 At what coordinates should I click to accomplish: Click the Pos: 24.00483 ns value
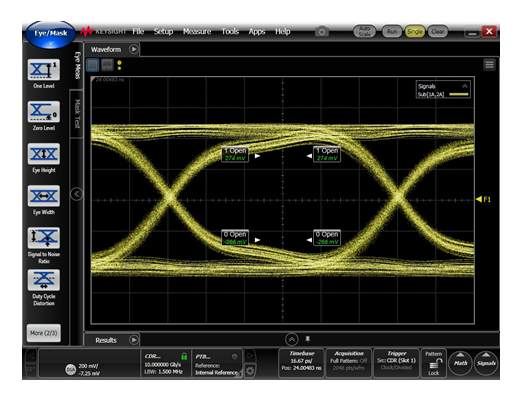click(301, 368)
